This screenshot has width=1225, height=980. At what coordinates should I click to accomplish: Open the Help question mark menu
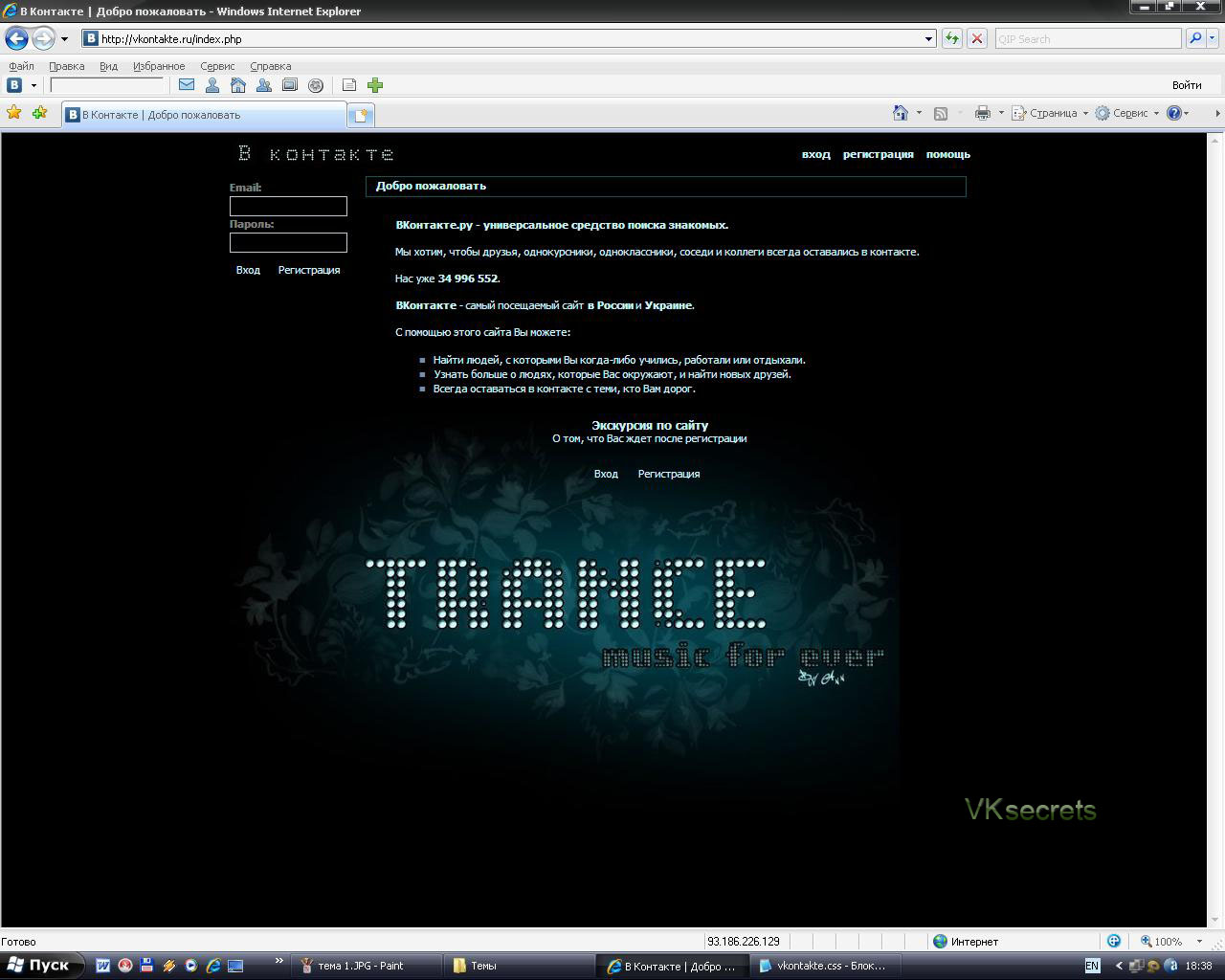click(1178, 113)
